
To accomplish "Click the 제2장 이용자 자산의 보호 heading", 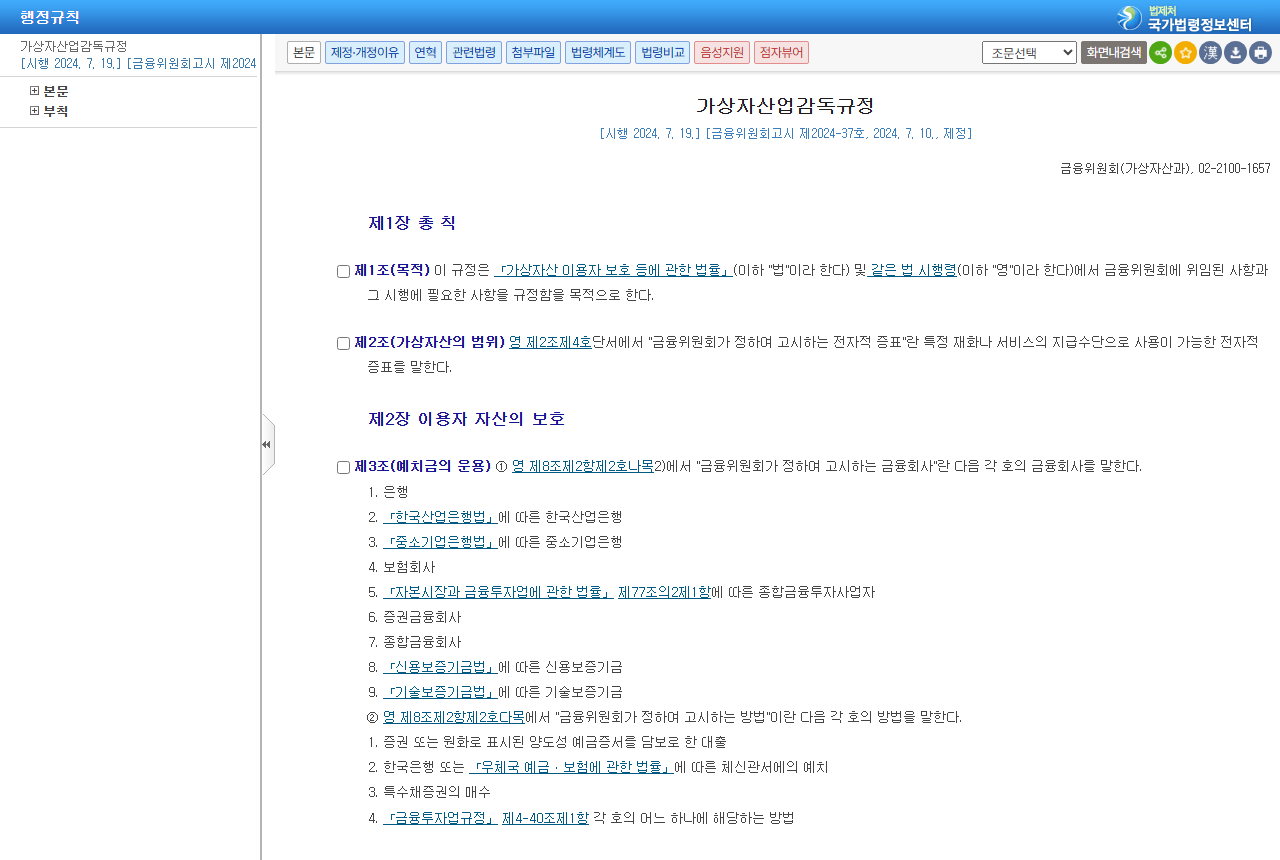I will (x=467, y=419).
